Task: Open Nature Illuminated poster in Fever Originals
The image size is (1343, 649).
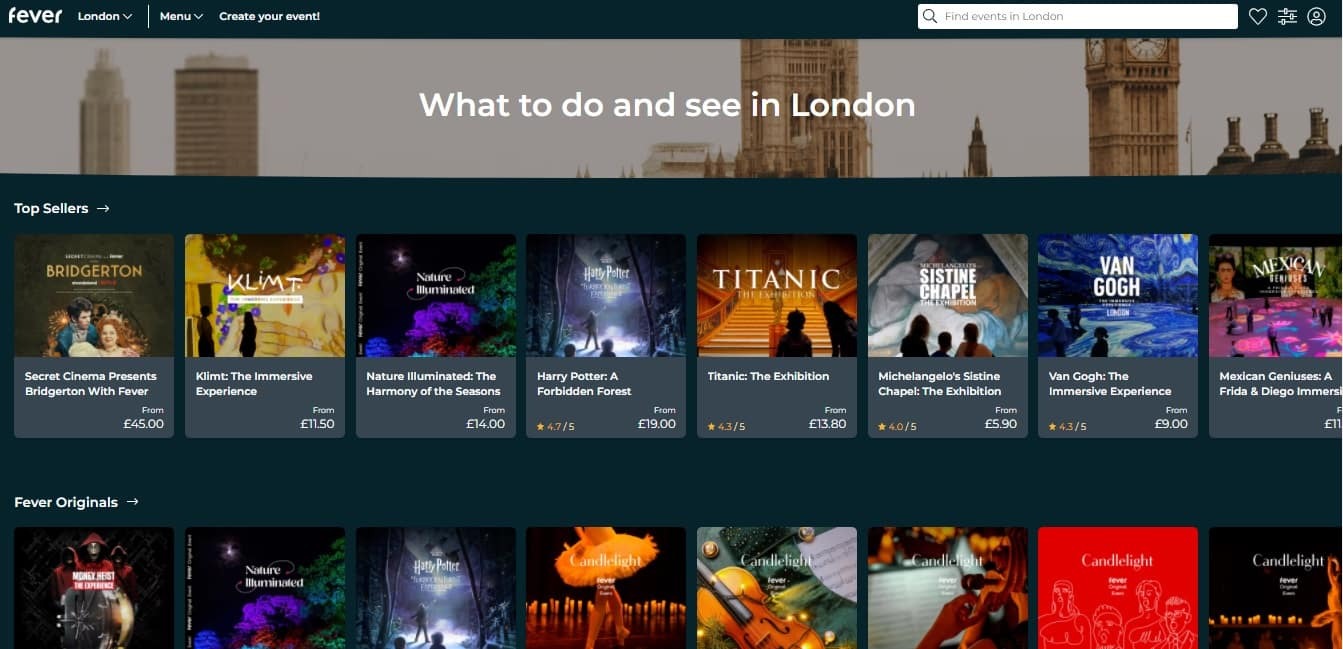Action: pyautogui.click(x=265, y=588)
